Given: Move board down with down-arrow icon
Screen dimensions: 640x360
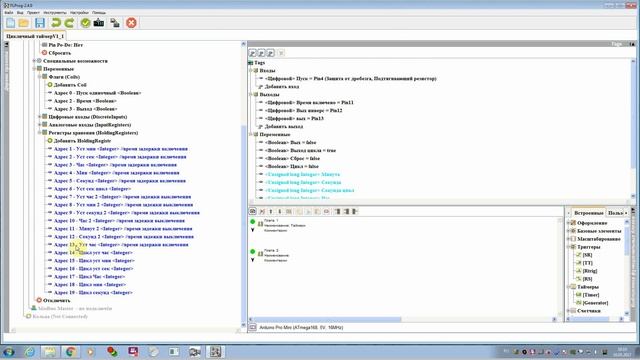Looking at the screenshot, I should point(280,211).
